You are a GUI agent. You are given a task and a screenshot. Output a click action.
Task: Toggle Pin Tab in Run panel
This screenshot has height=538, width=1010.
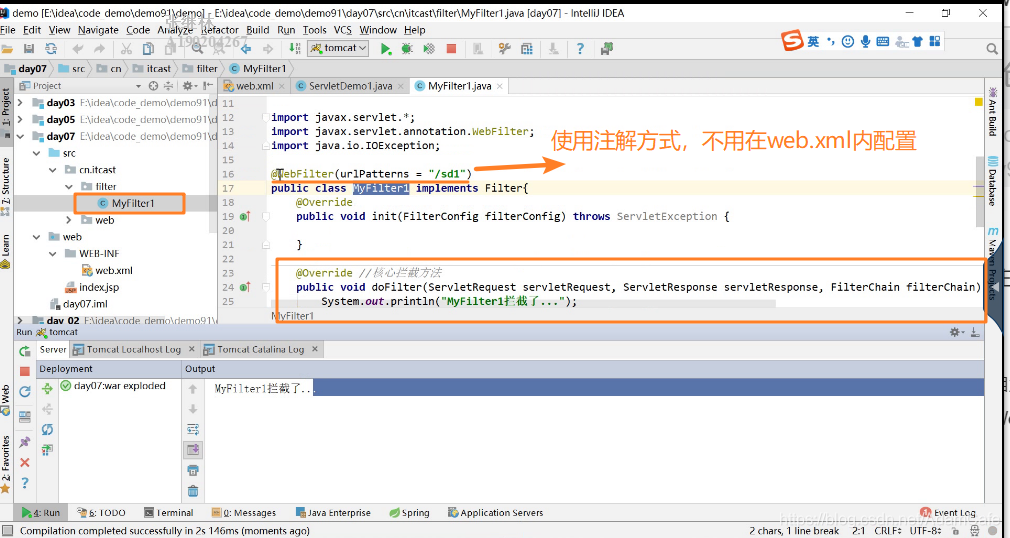(24, 442)
